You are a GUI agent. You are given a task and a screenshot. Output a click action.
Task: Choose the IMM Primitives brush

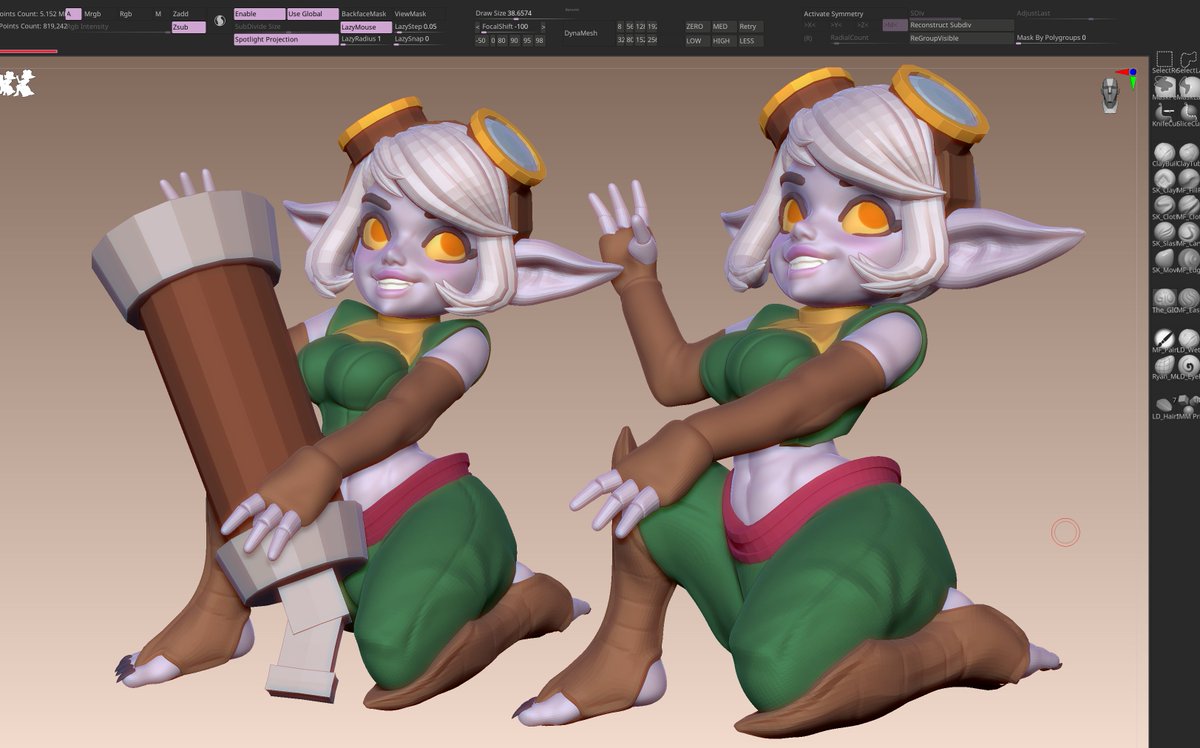[x=1188, y=407]
